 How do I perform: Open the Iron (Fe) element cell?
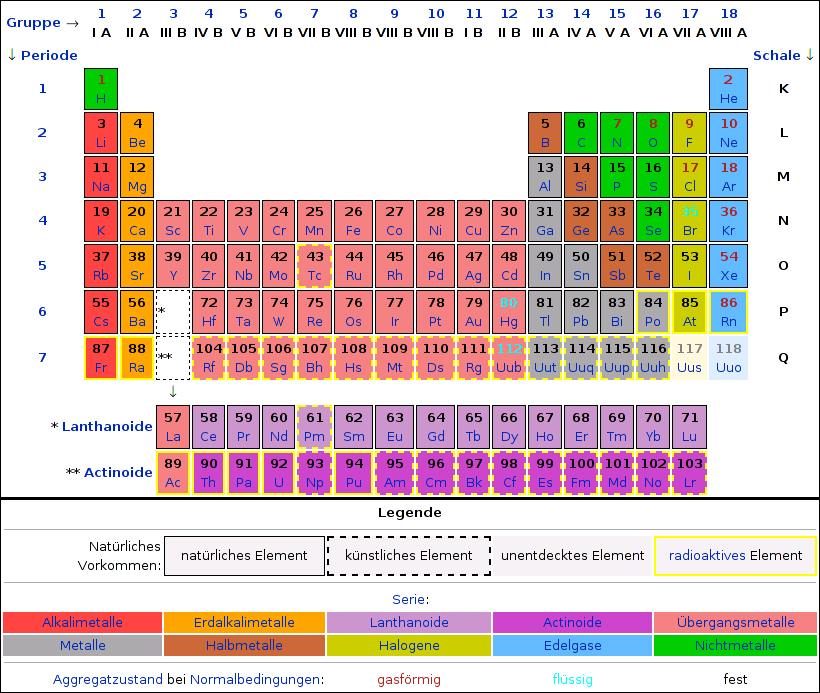click(353, 221)
